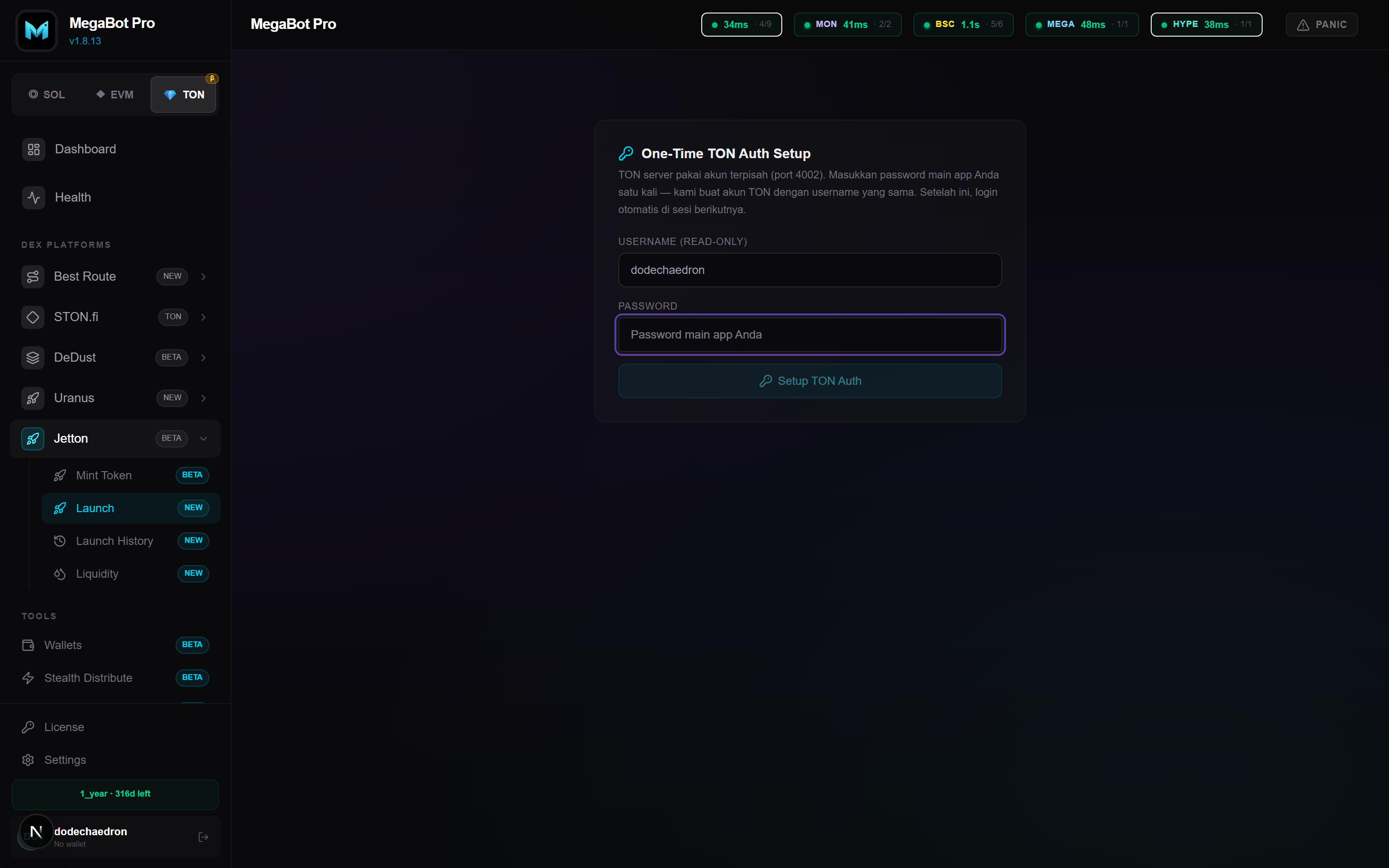1389x868 pixels.
Task: Click the Mint Token rocket icon
Action: [60, 475]
